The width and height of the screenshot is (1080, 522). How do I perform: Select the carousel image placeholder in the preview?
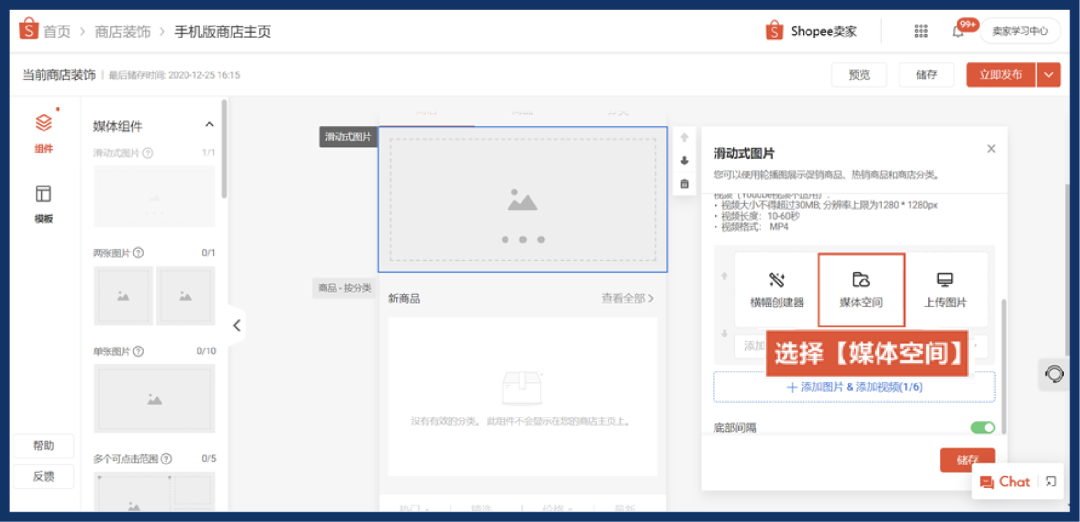523,200
